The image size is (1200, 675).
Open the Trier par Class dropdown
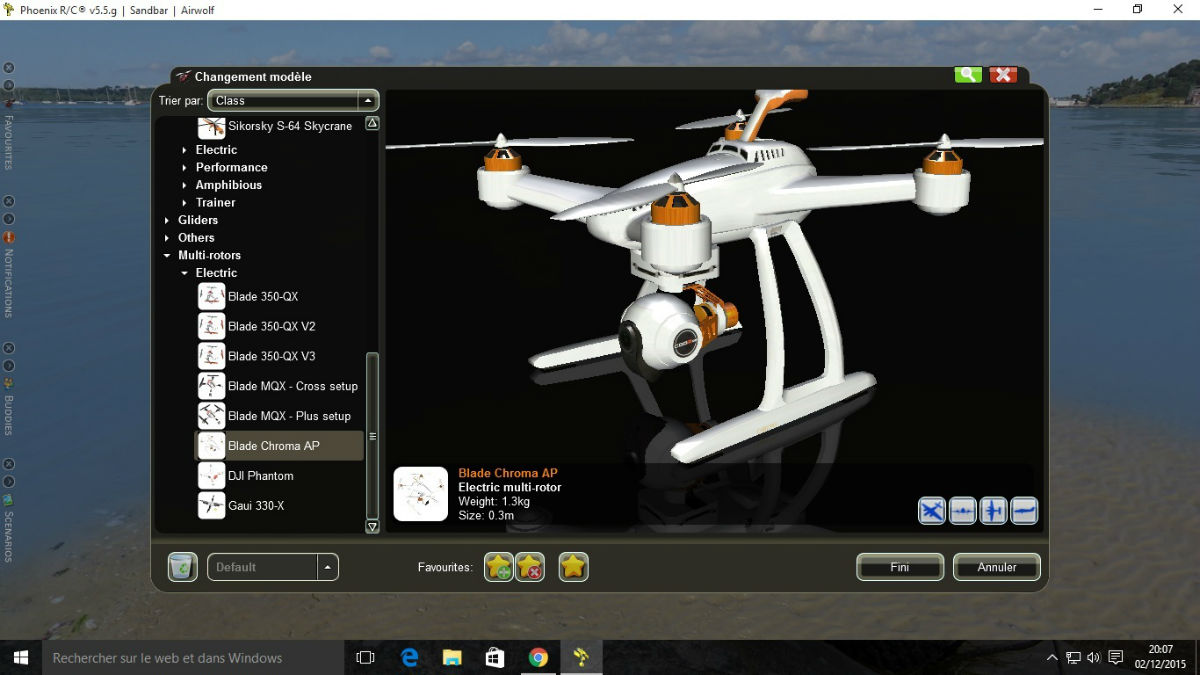point(293,100)
